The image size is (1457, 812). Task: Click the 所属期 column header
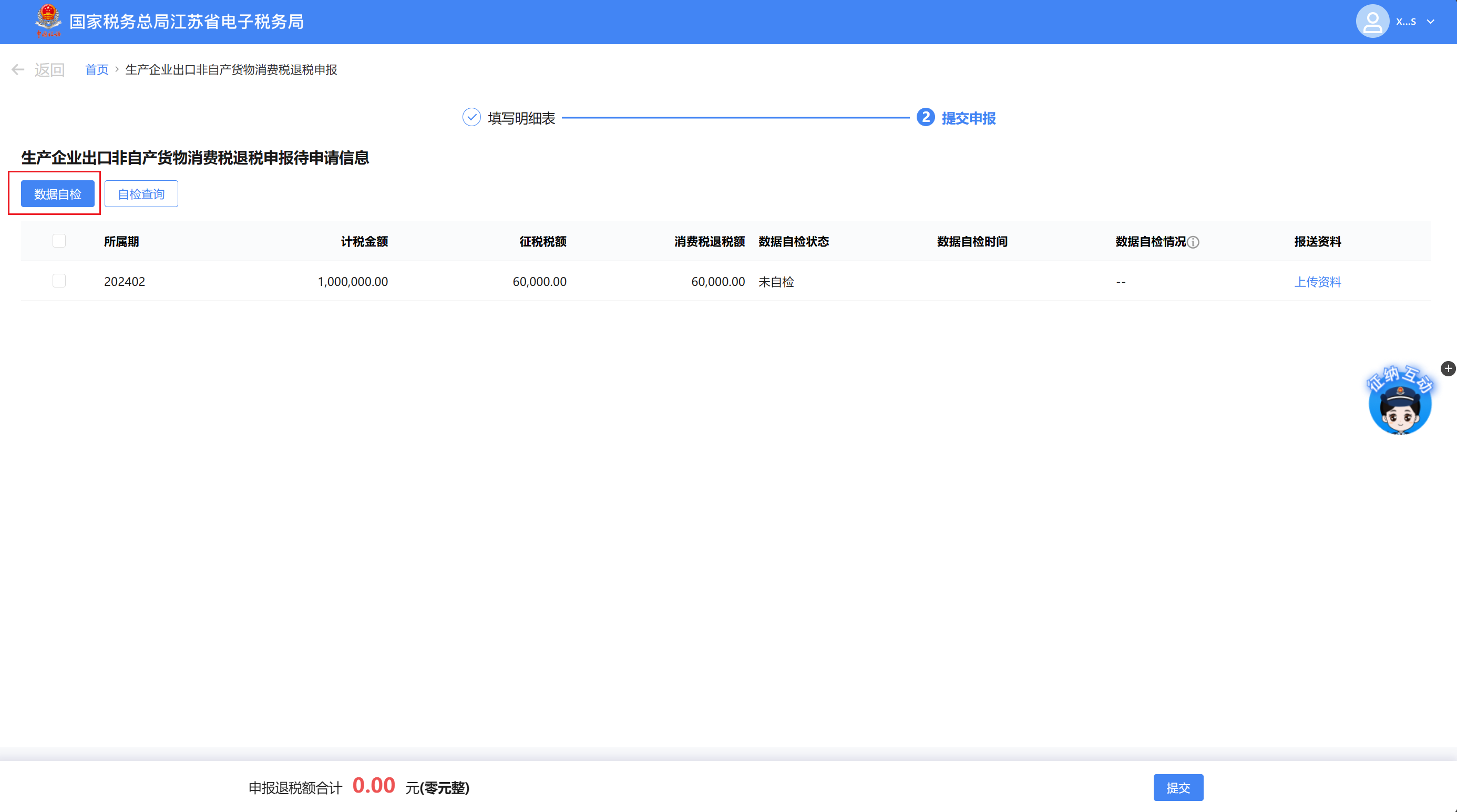(x=121, y=241)
